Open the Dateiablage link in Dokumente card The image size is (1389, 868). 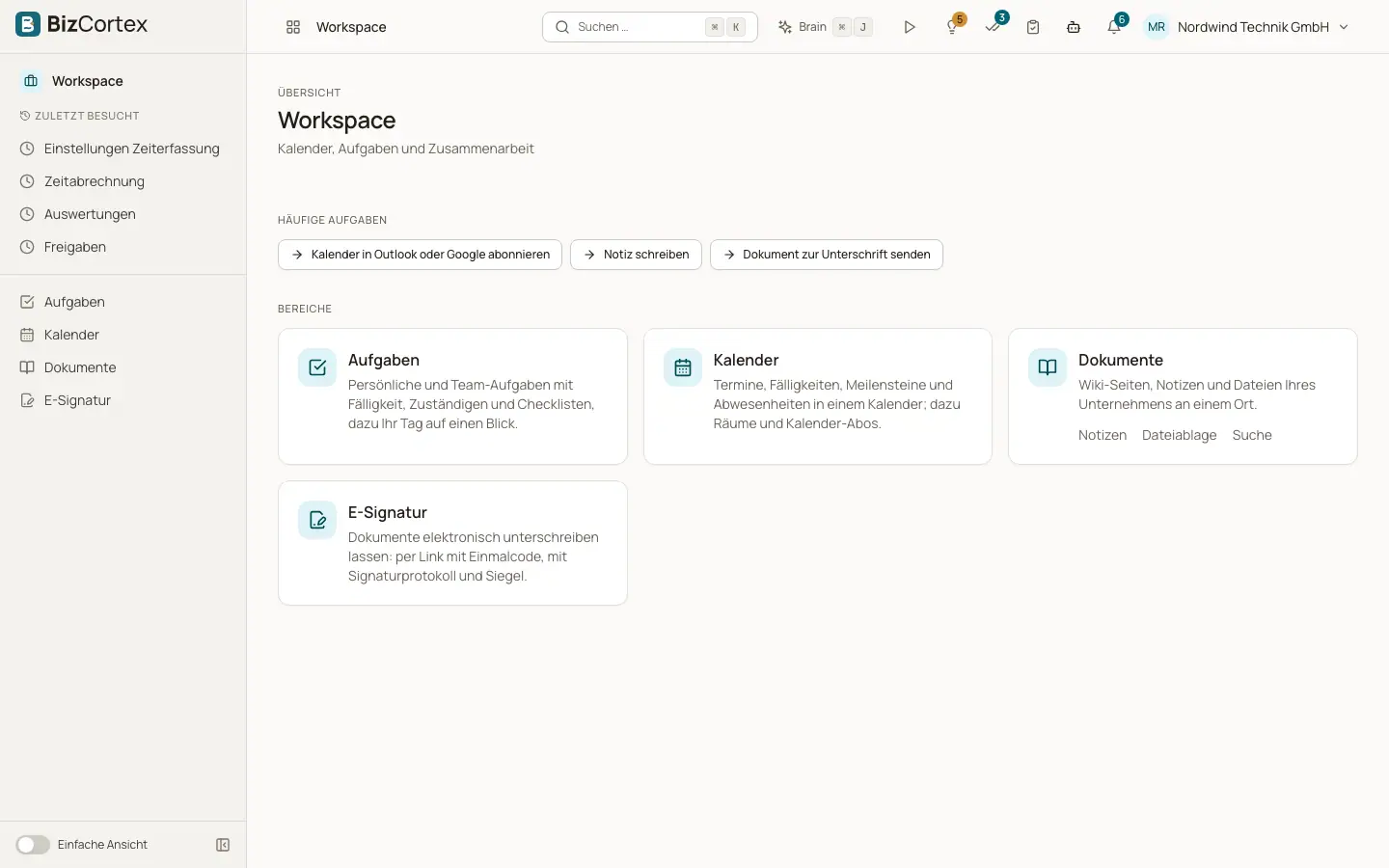pyautogui.click(x=1179, y=435)
